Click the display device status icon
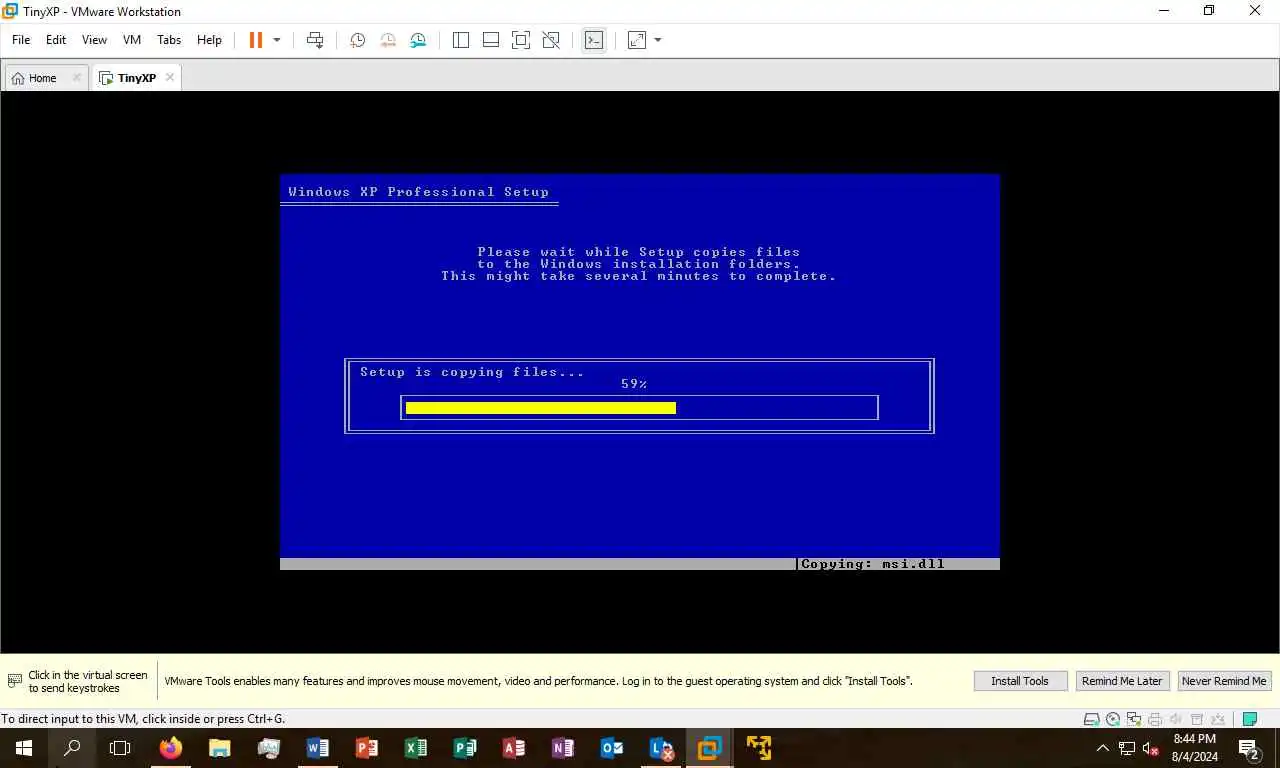The width and height of the screenshot is (1280, 768). [x=1217, y=719]
